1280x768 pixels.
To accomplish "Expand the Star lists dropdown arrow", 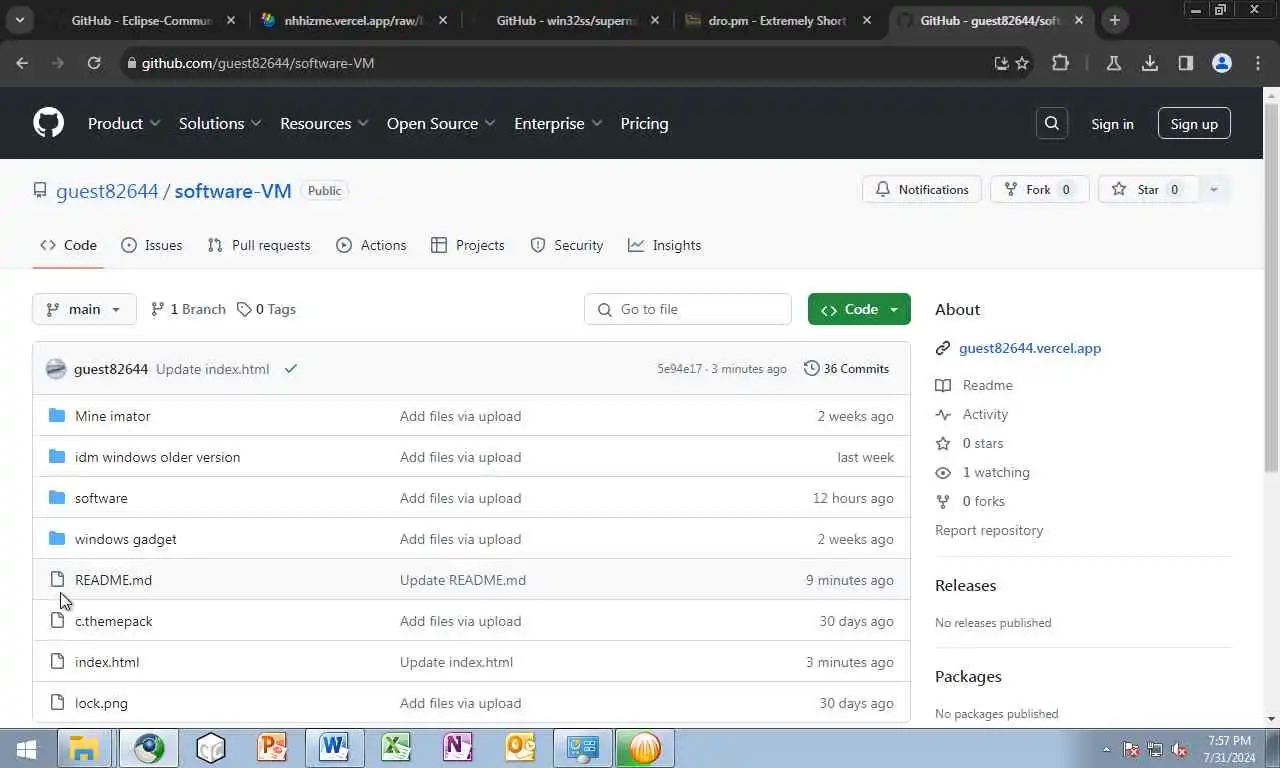I will (1214, 190).
